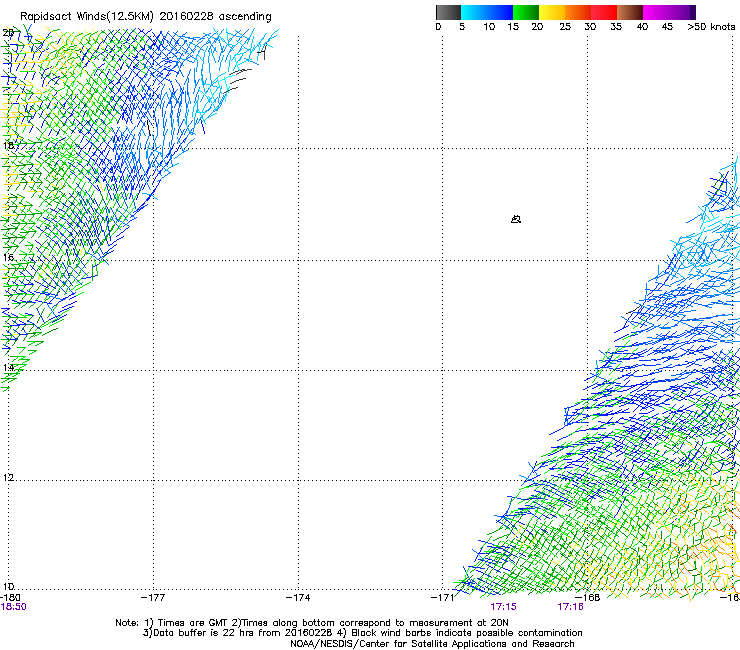This screenshot has height=650, width=740.
Task: Click the legend tick label '40'
Action: [642, 27]
